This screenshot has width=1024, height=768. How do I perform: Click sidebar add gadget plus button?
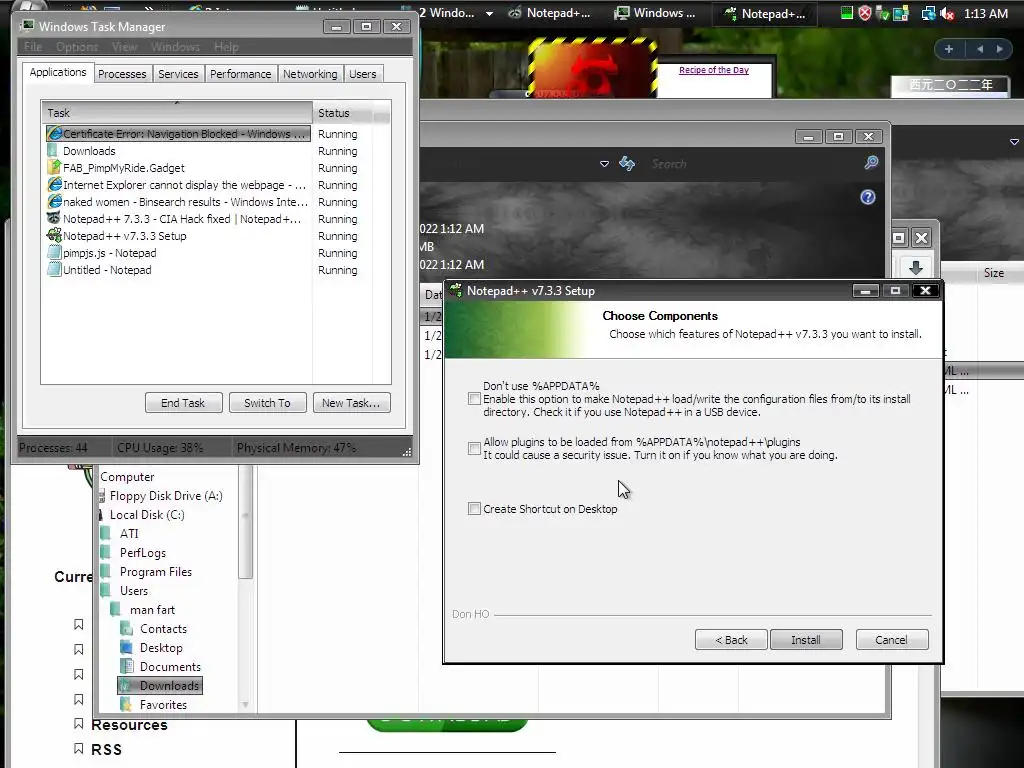949,49
